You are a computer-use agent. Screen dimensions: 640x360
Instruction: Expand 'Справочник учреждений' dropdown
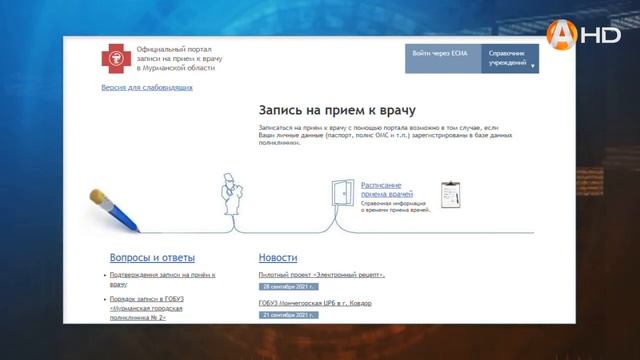(510, 58)
